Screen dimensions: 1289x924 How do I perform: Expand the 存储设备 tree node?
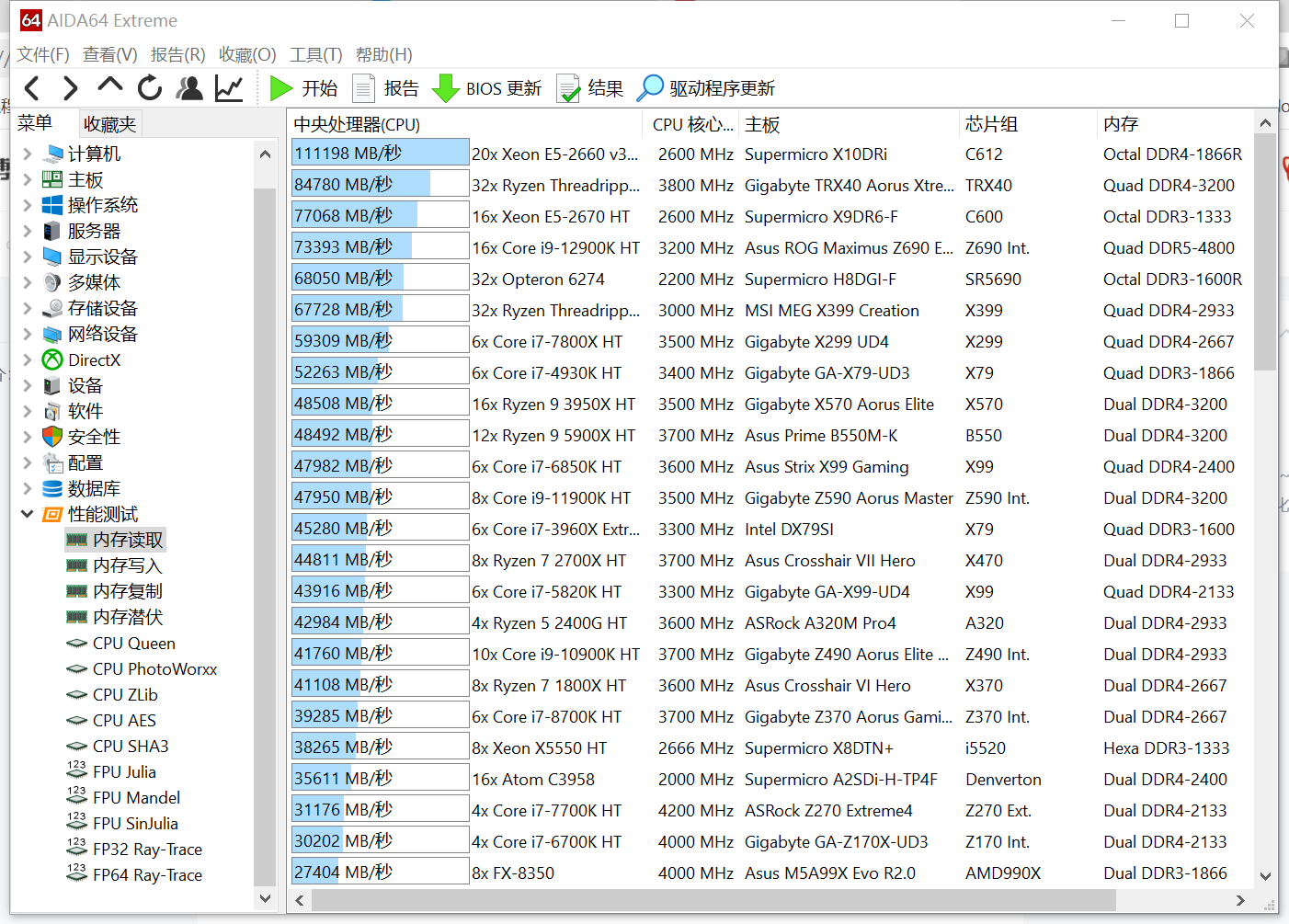tap(27, 308)
